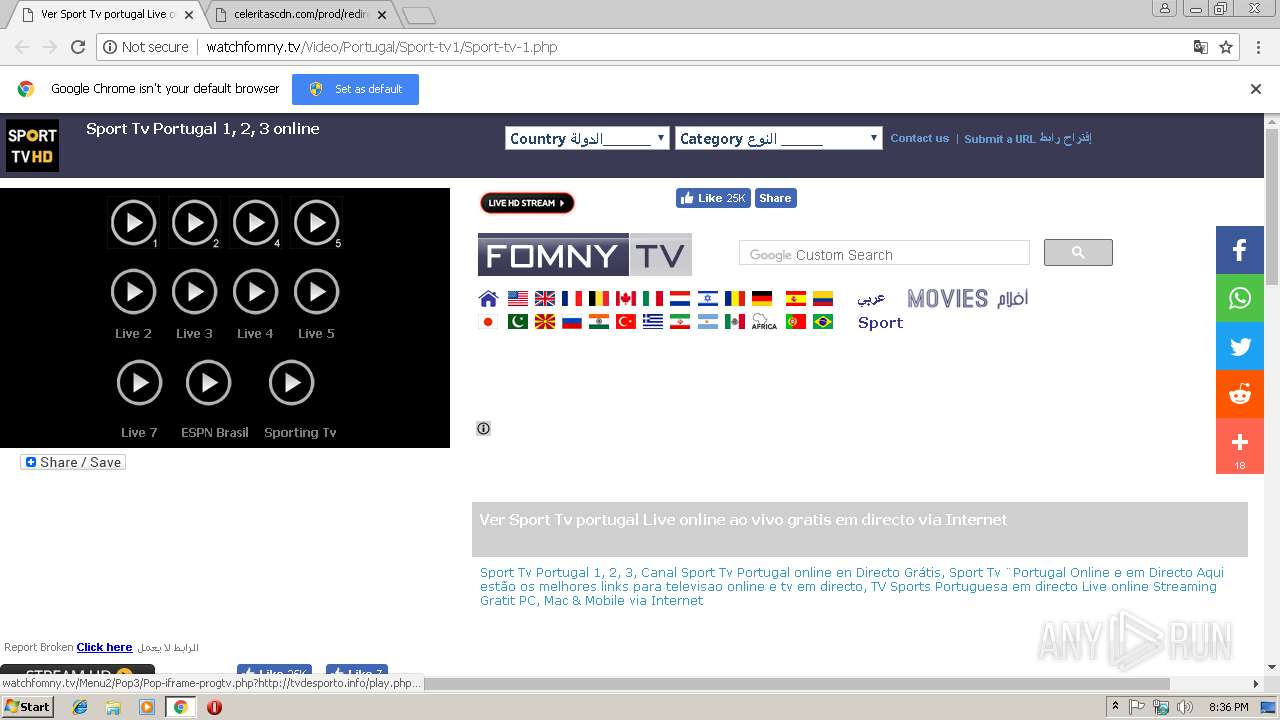Click the home icon beside flags
The image size is (1280, 720).
pos(488,298)
